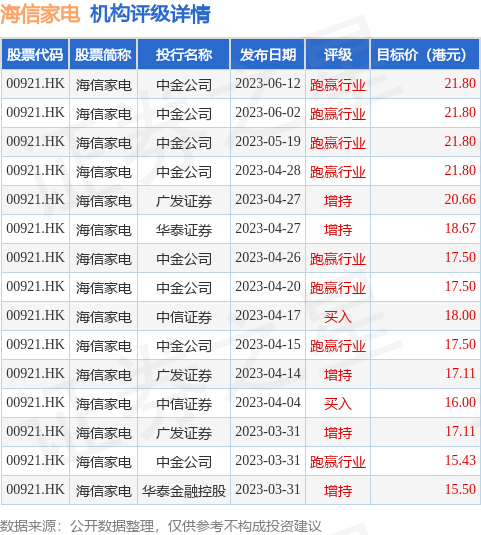
Task: Click target price 16.00
Action: coord(460,403)
